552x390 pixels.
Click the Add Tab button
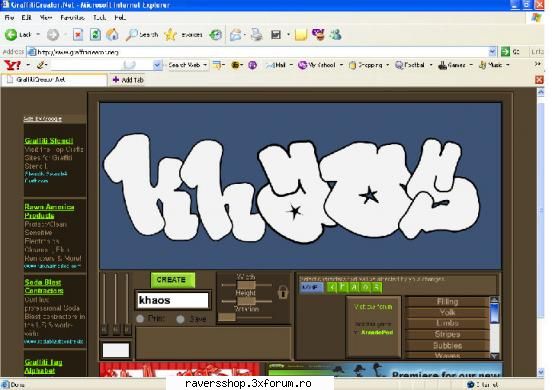point(128,80)
